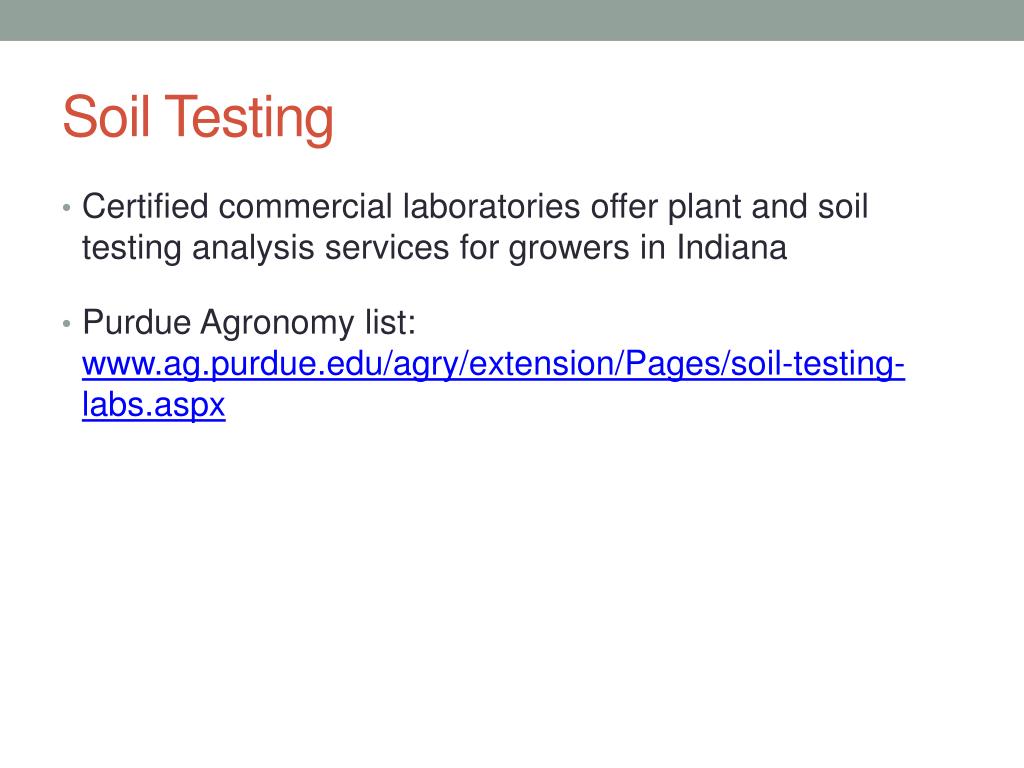Image resolution: width=1024 pixels, height=768 pixels.
Task: Click the word 'laboratories' in first bullet
Action: point(491,206)
